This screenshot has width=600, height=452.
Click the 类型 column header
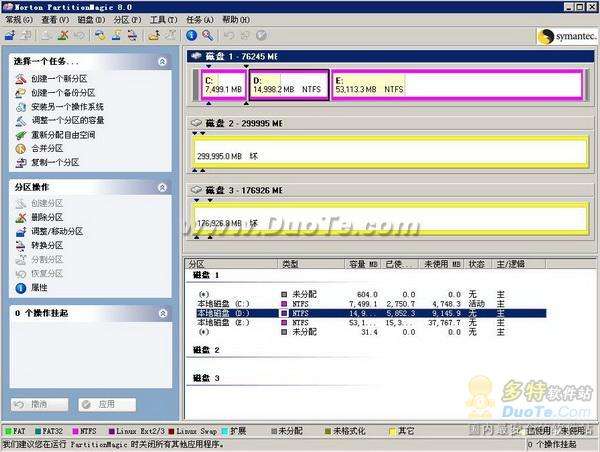click(x=311, y=264)
